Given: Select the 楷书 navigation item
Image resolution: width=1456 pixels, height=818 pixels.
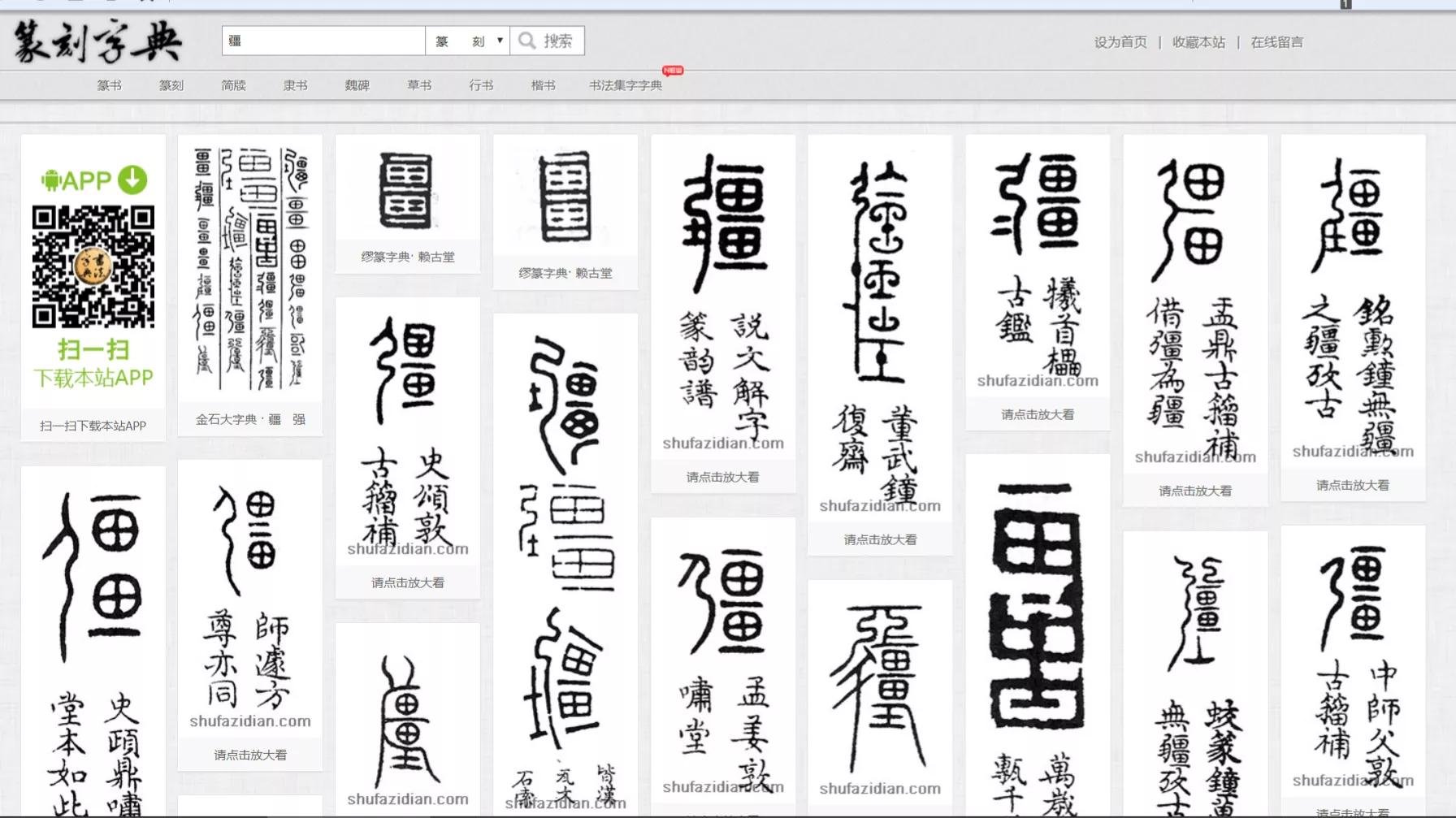Looking at the screenshot, I should tap(543, 85).
